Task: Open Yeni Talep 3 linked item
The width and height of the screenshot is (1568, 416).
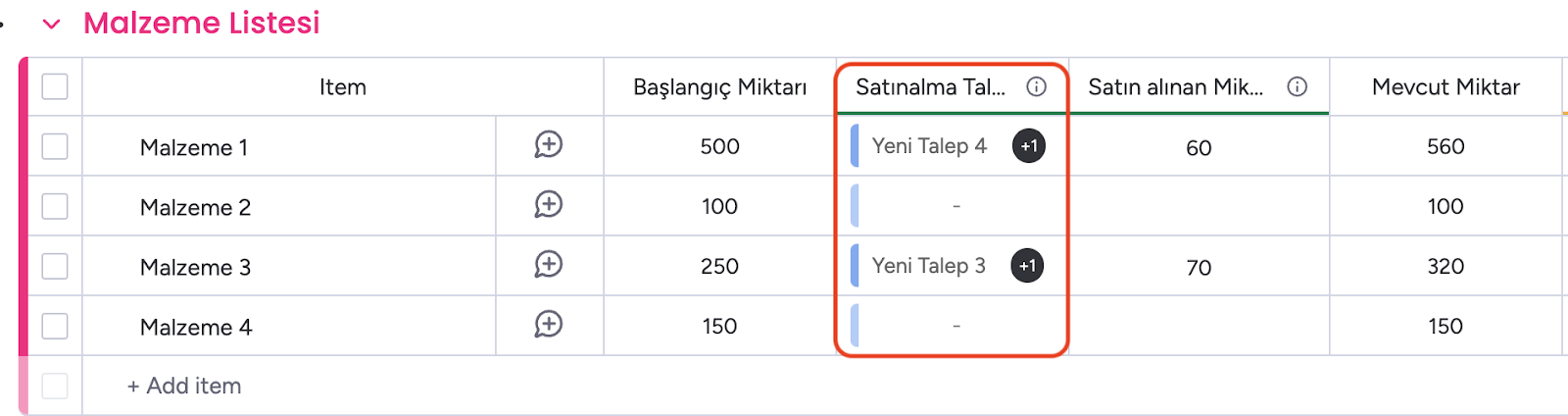Action: coord(929,266)
